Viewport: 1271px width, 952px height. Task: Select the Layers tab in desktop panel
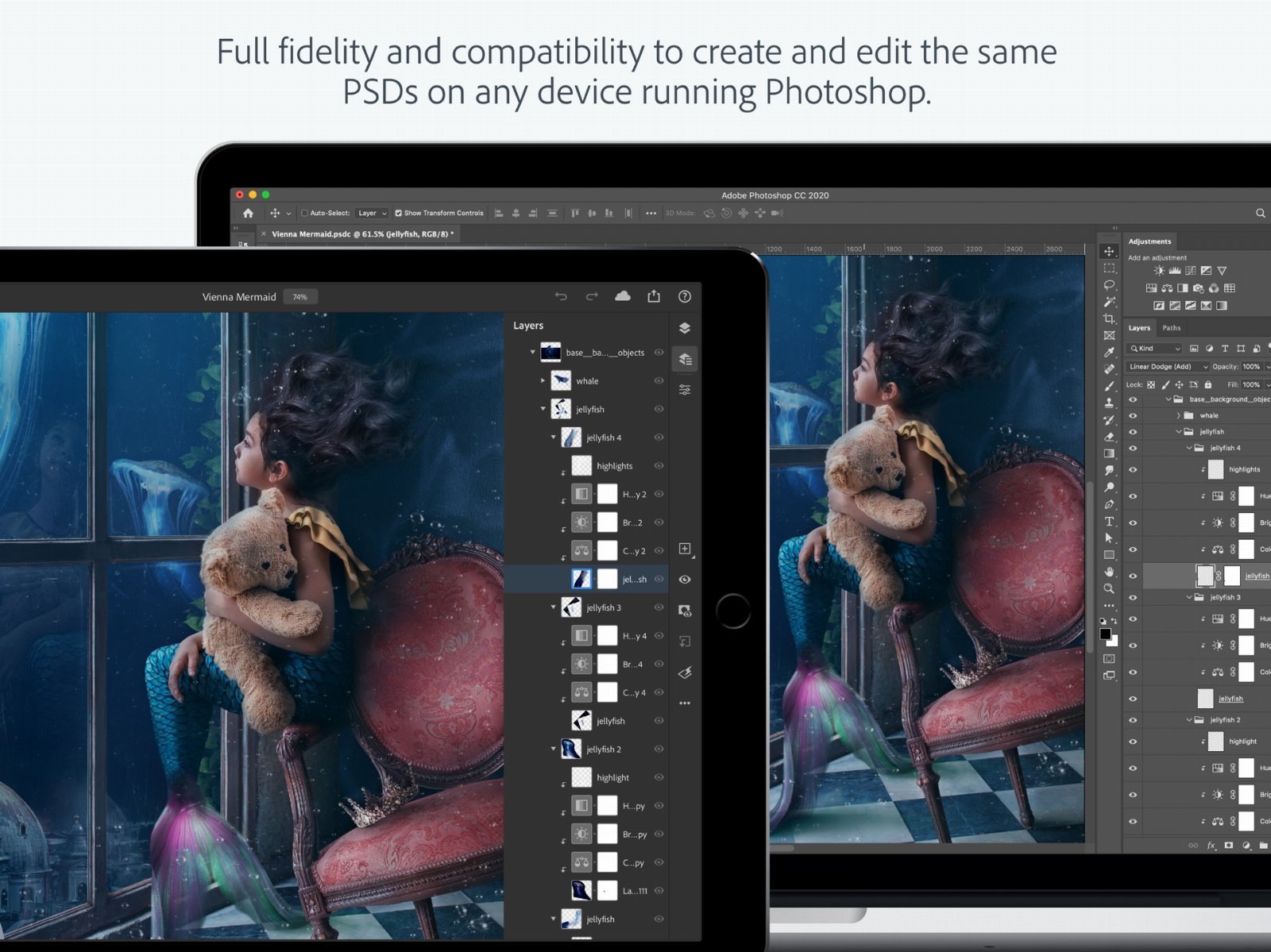click(1139, 328)
